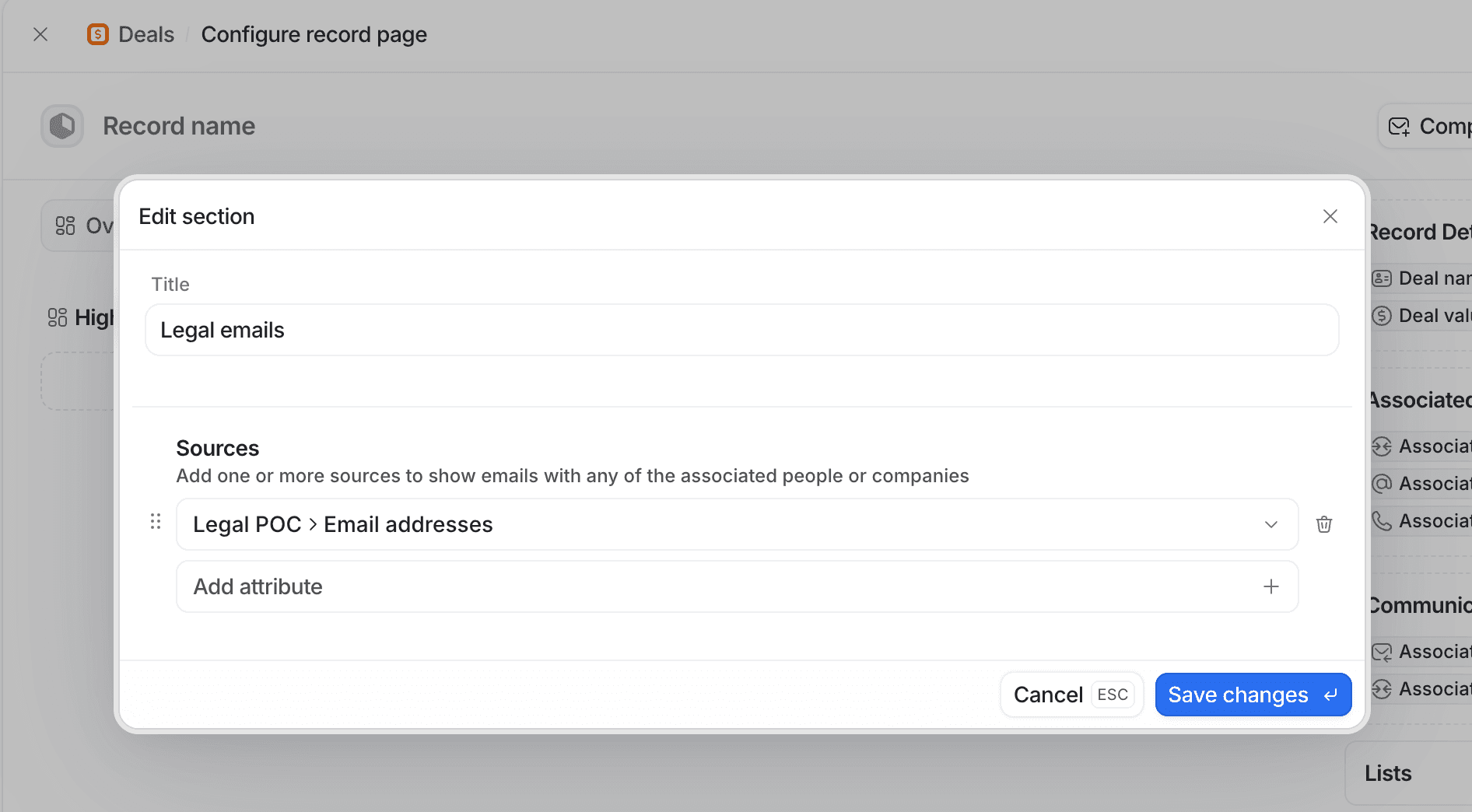Click the grid icon on the Overview pill
The width and height of the screenshot is (1472, 812).
66,225
